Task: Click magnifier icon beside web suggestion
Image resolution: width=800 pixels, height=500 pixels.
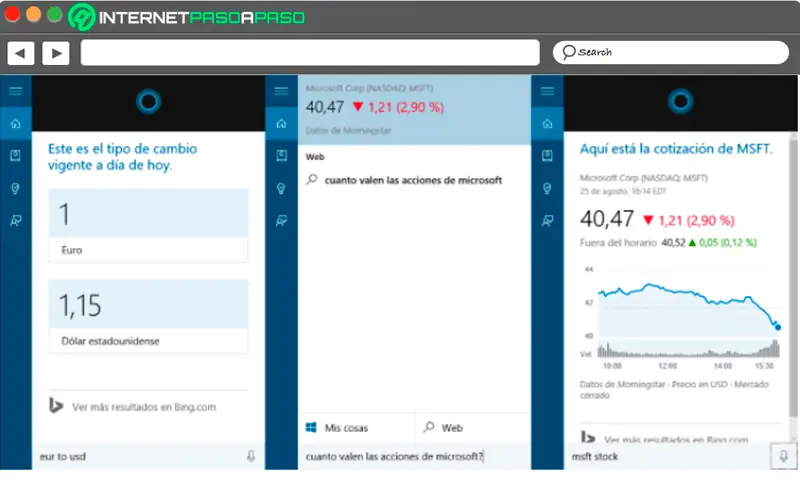Action: coord(312,180)
